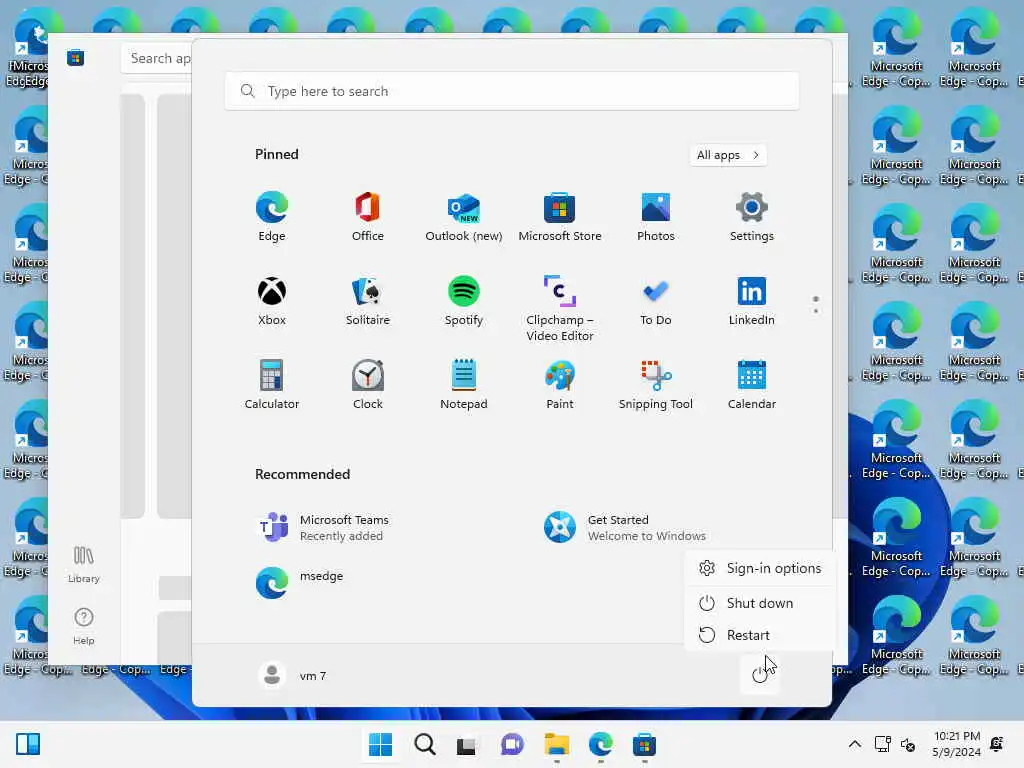The image size is (1024, 768).
Task: Open Solitaire from the pinned apps
Action: click(x=368, y=301)
